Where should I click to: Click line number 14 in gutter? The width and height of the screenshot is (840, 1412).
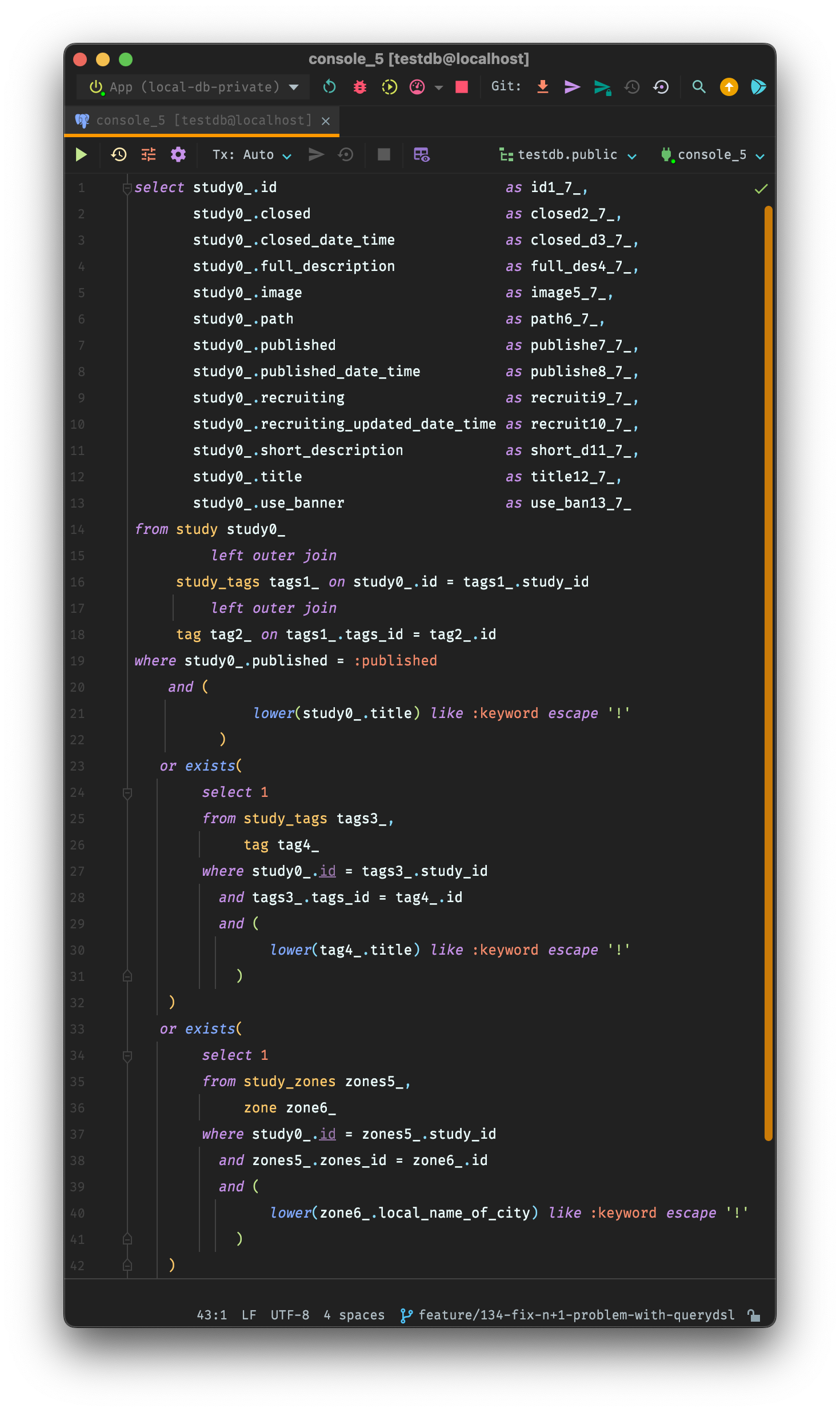tap(77, 529)
